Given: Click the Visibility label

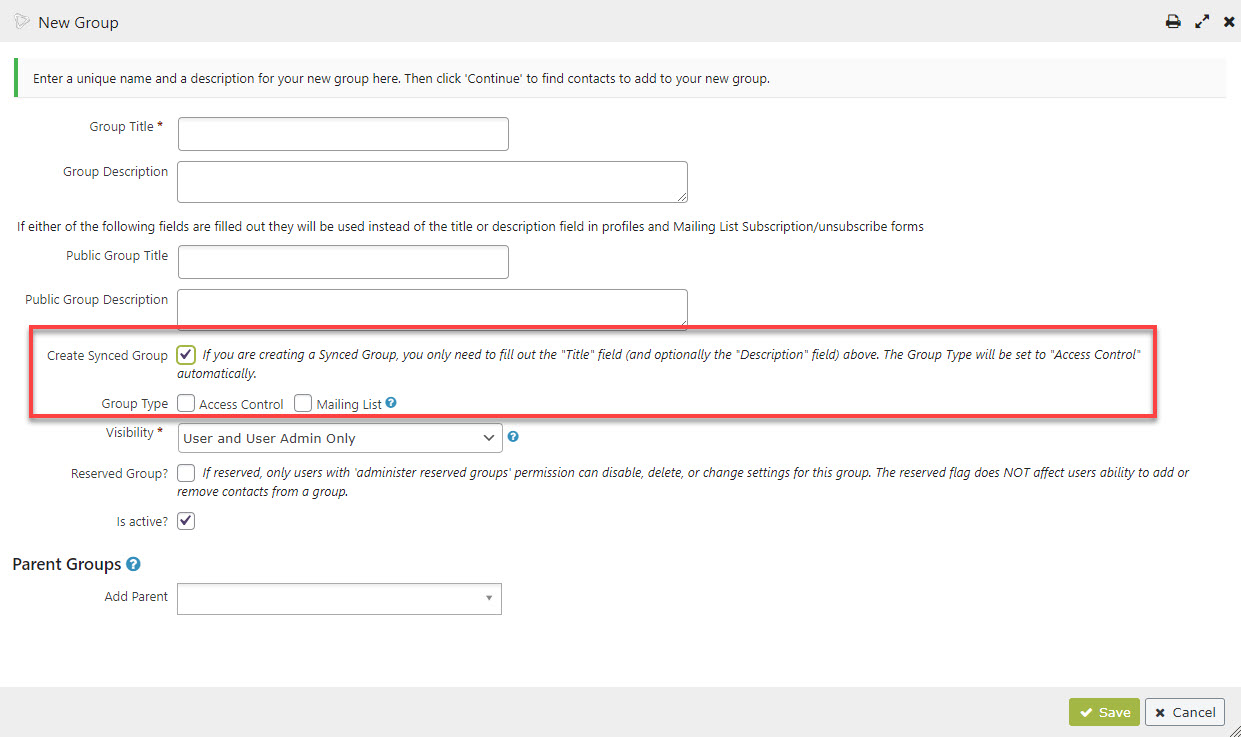Looking at the screenshot, I should [134, 433].
